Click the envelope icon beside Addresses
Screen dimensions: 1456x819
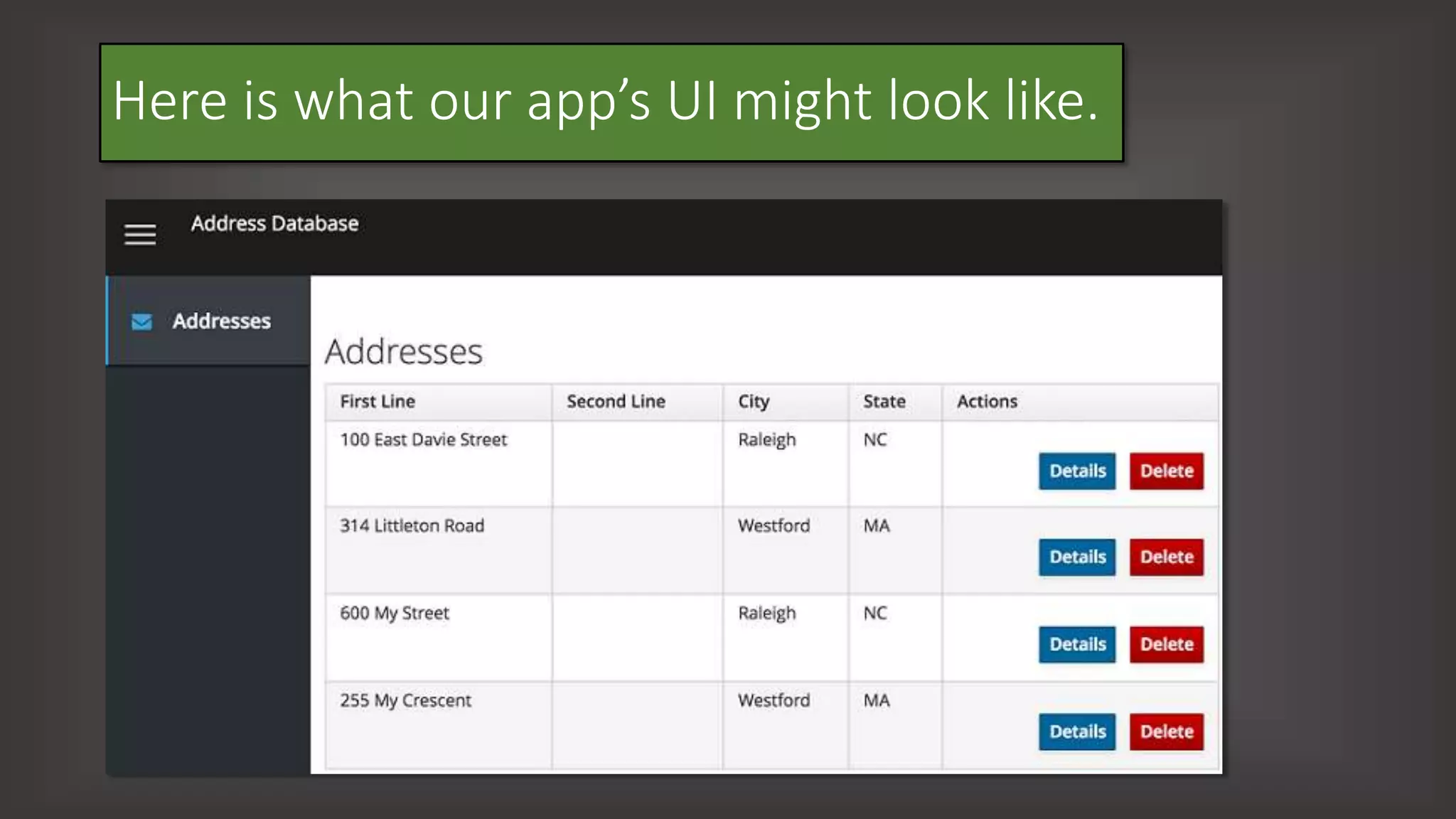click(141, 321)
